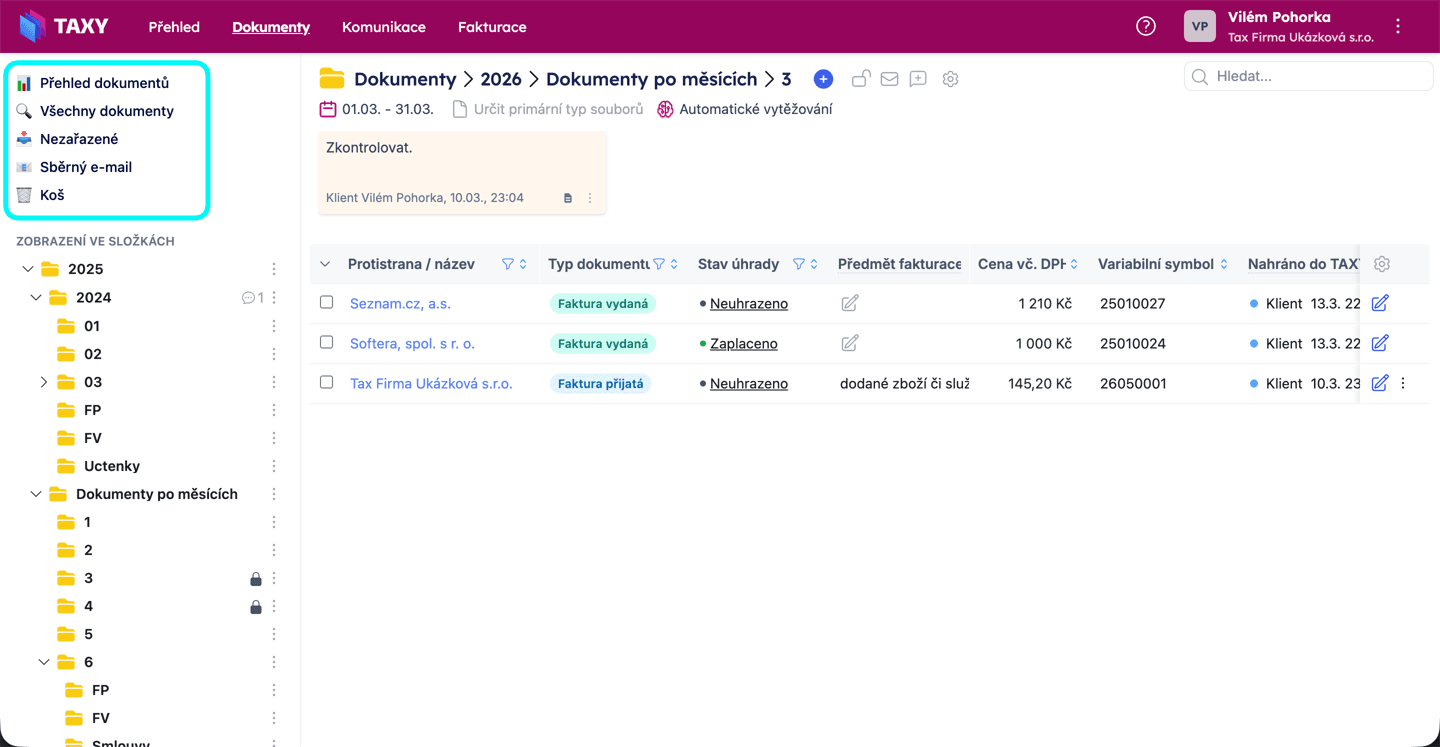This screenshot has width=1440, height=747.
Task: Click the envelope email icon beside breadcrumb
Action: click(x=889, y=79)
